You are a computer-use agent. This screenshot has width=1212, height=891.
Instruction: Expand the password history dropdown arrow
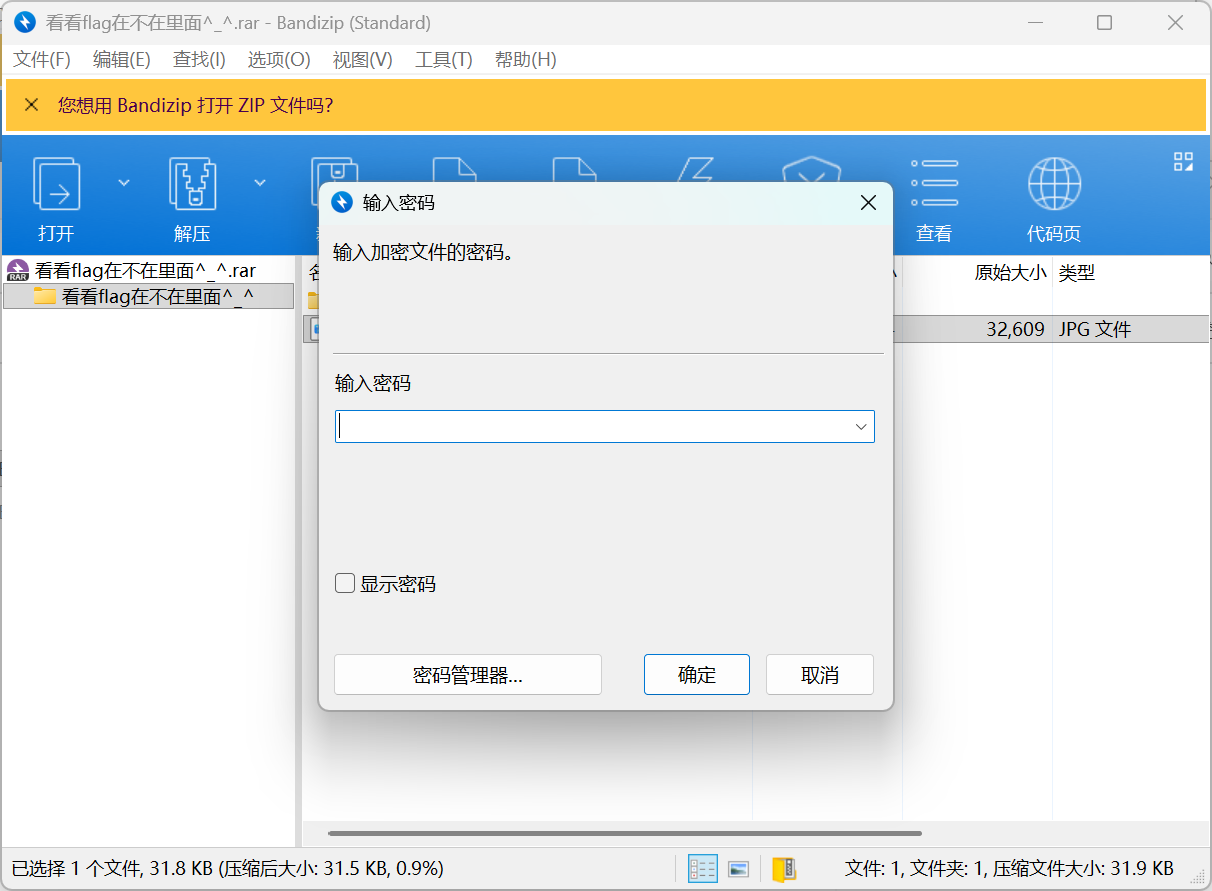pos(860,427)
